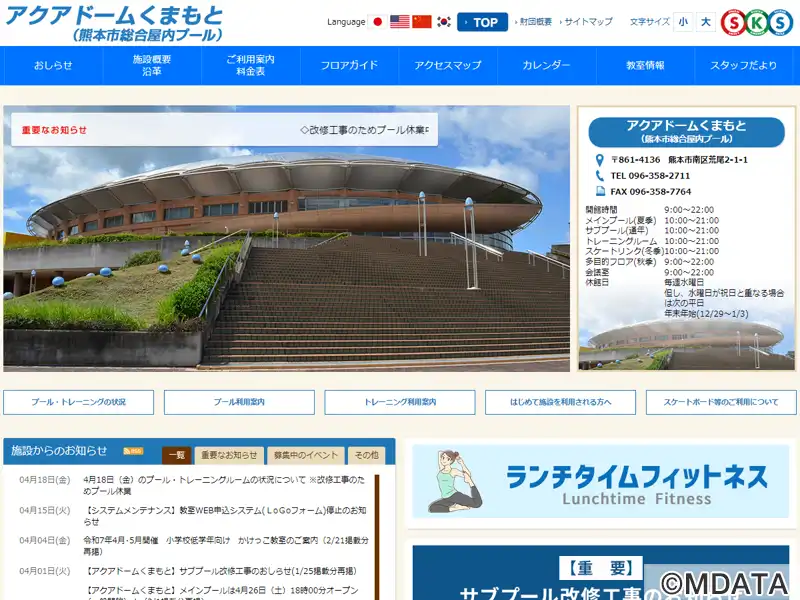Click the telephone icon beside TEL

coord(599,176)
